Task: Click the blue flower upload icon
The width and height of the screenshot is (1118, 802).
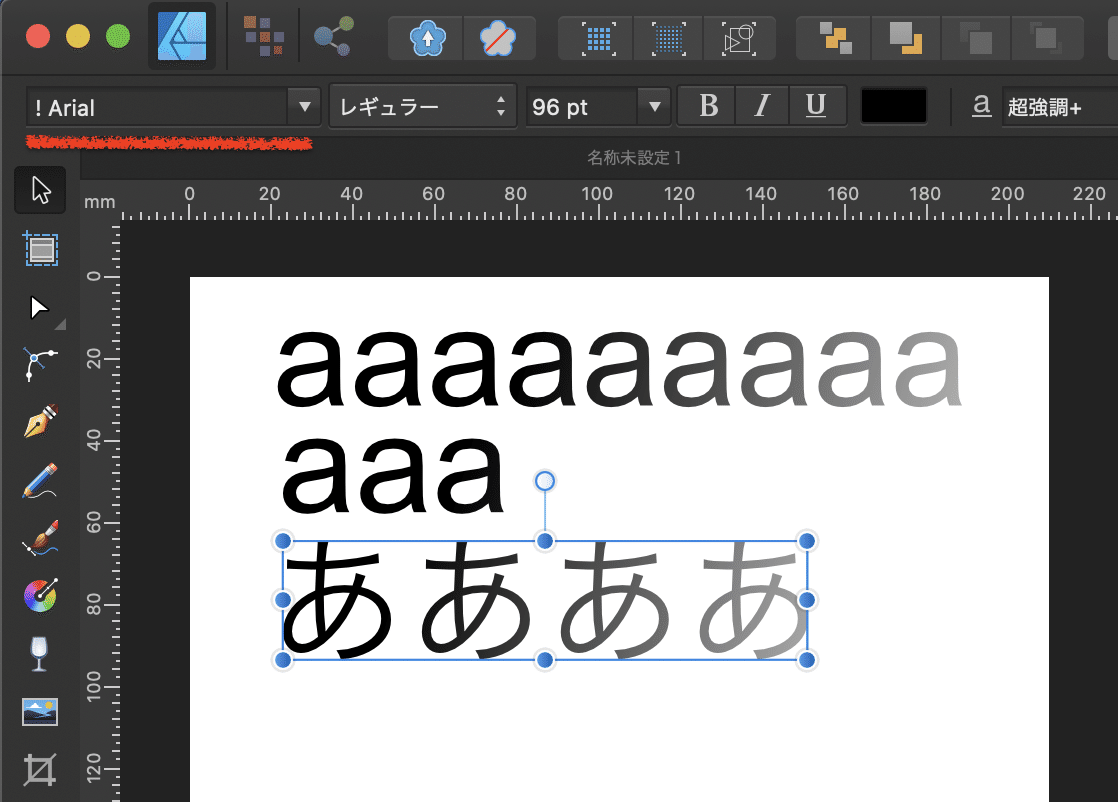Action: pos(427,38)
